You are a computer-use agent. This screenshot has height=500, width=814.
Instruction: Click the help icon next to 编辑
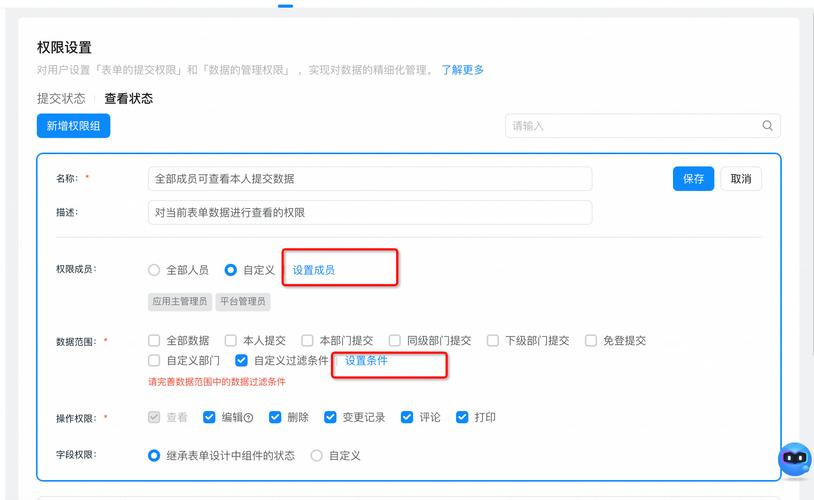coord(248,418)
